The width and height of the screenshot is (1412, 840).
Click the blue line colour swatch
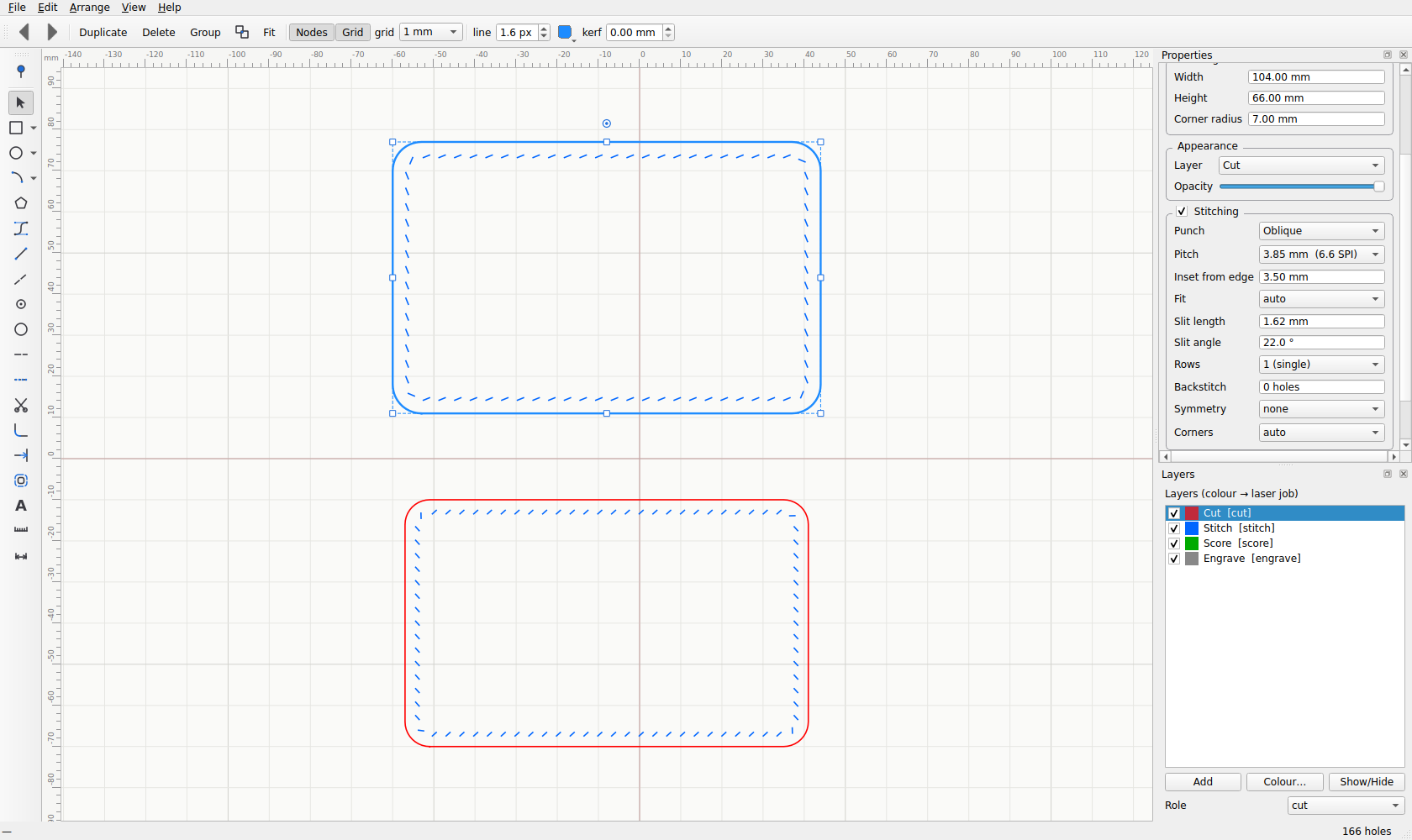[x=565, y=32]
